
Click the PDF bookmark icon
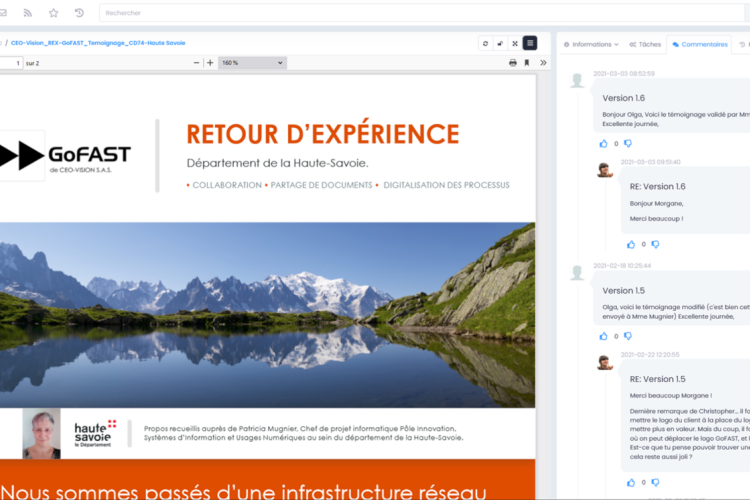528,63
